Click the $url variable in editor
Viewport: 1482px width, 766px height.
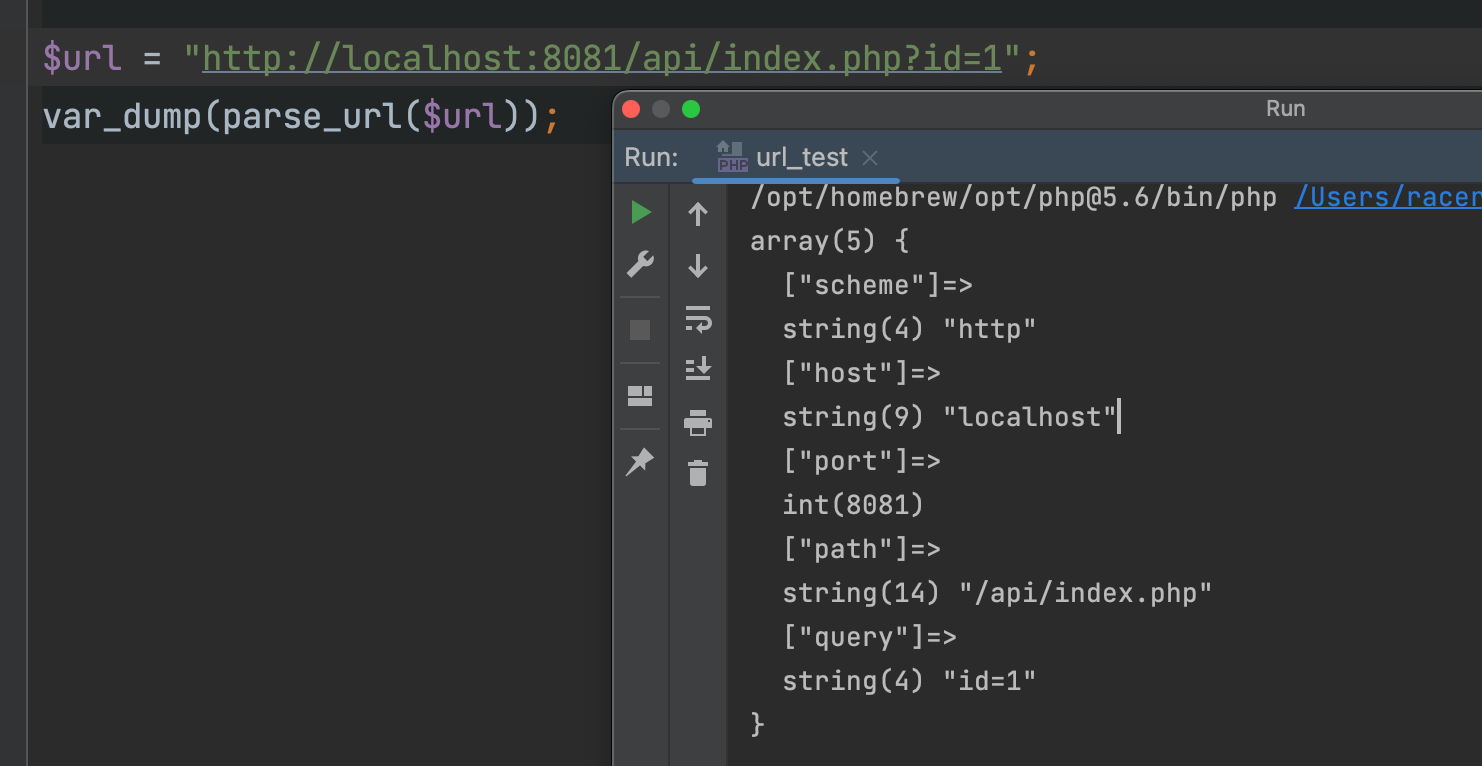point(82,58)
